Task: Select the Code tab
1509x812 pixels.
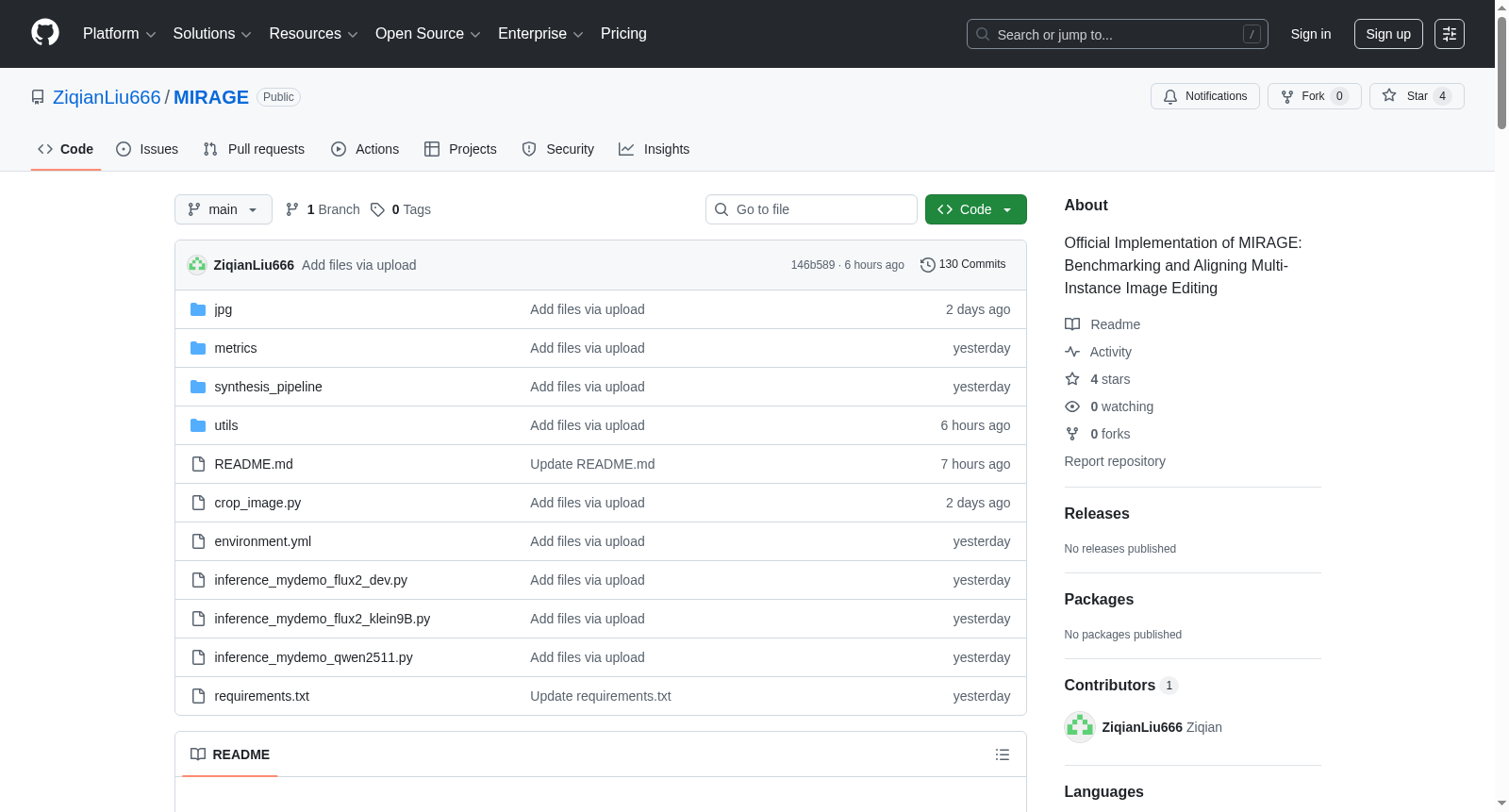Action: (x=66, y=149)
